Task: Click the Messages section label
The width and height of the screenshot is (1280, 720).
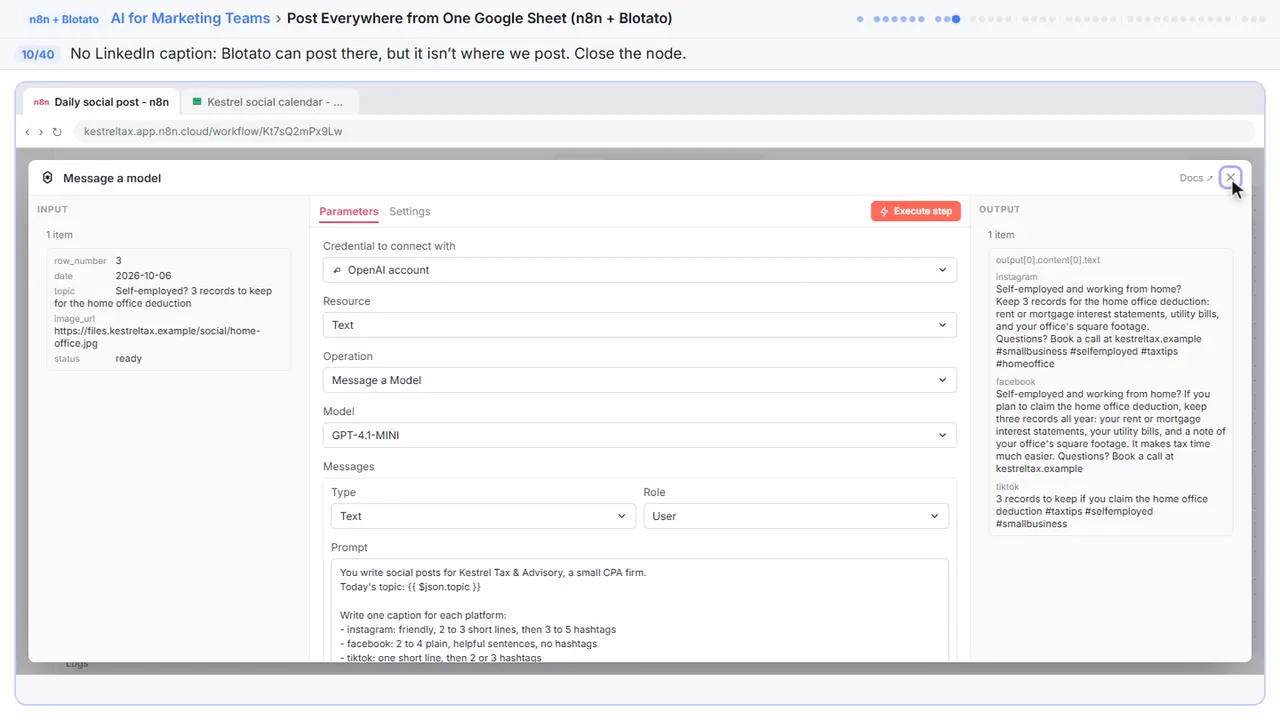Action: click(349, 467)
